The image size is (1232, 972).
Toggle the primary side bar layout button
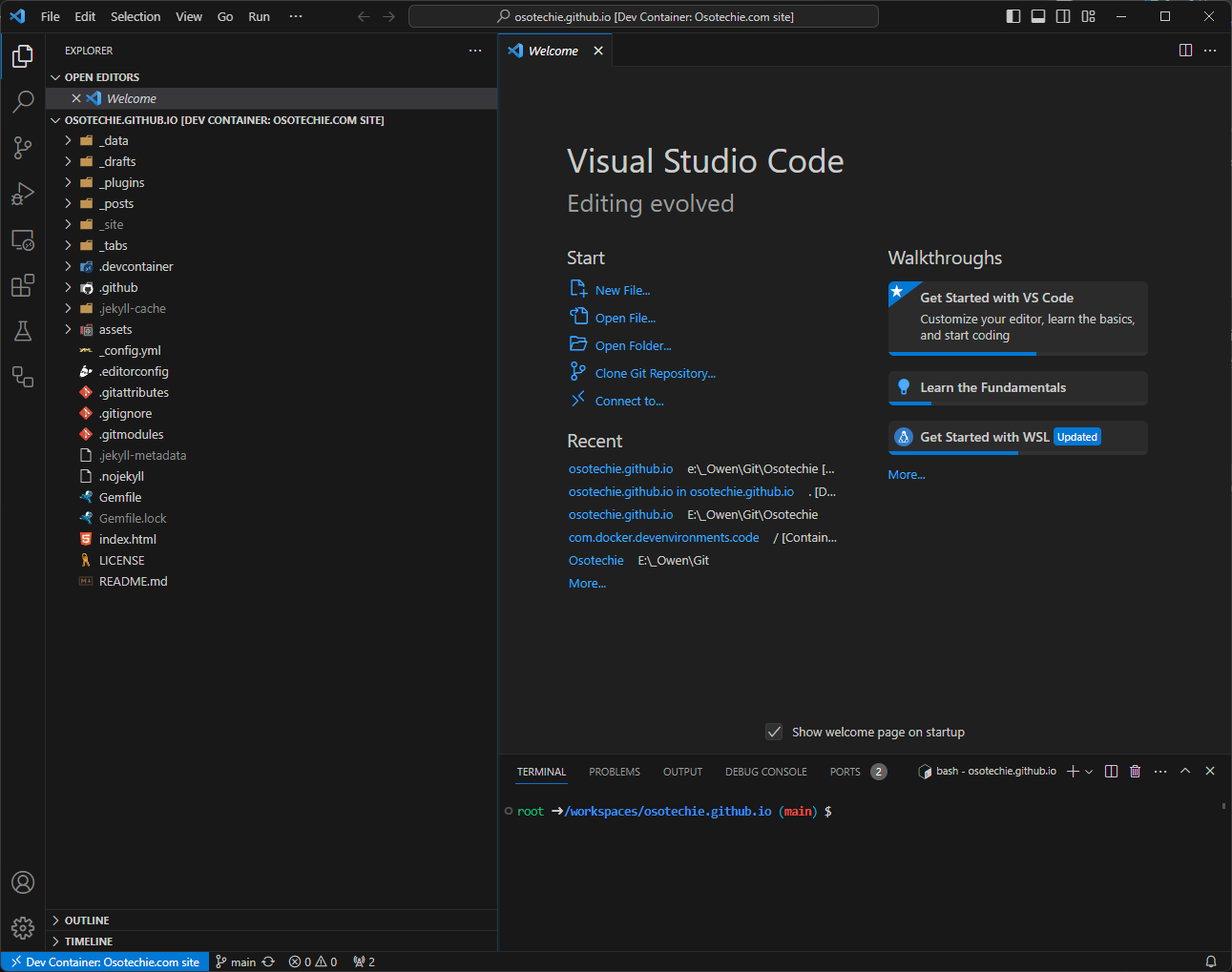click(x=1013, y=16)
